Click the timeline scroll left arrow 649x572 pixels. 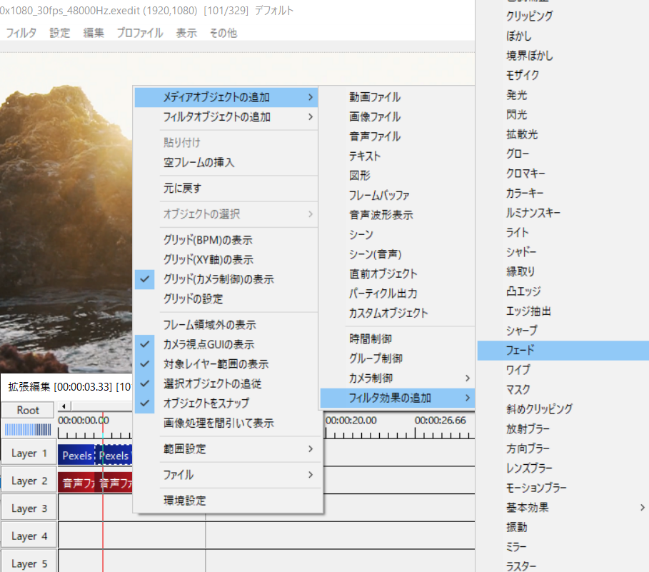click(x=63, y=406)
